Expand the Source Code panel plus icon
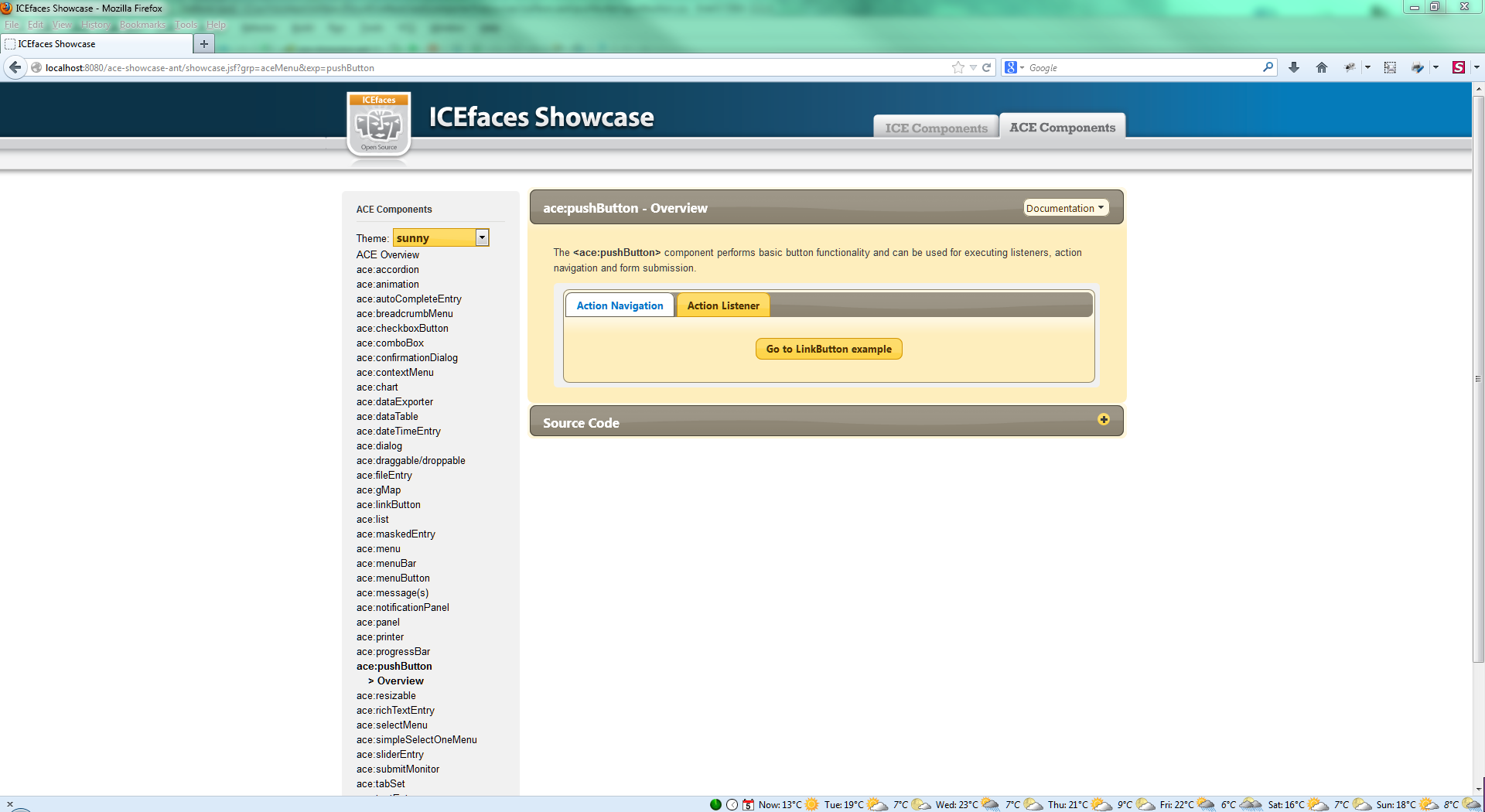This screenshot has height=812, width=1485. pos(1104,419)
